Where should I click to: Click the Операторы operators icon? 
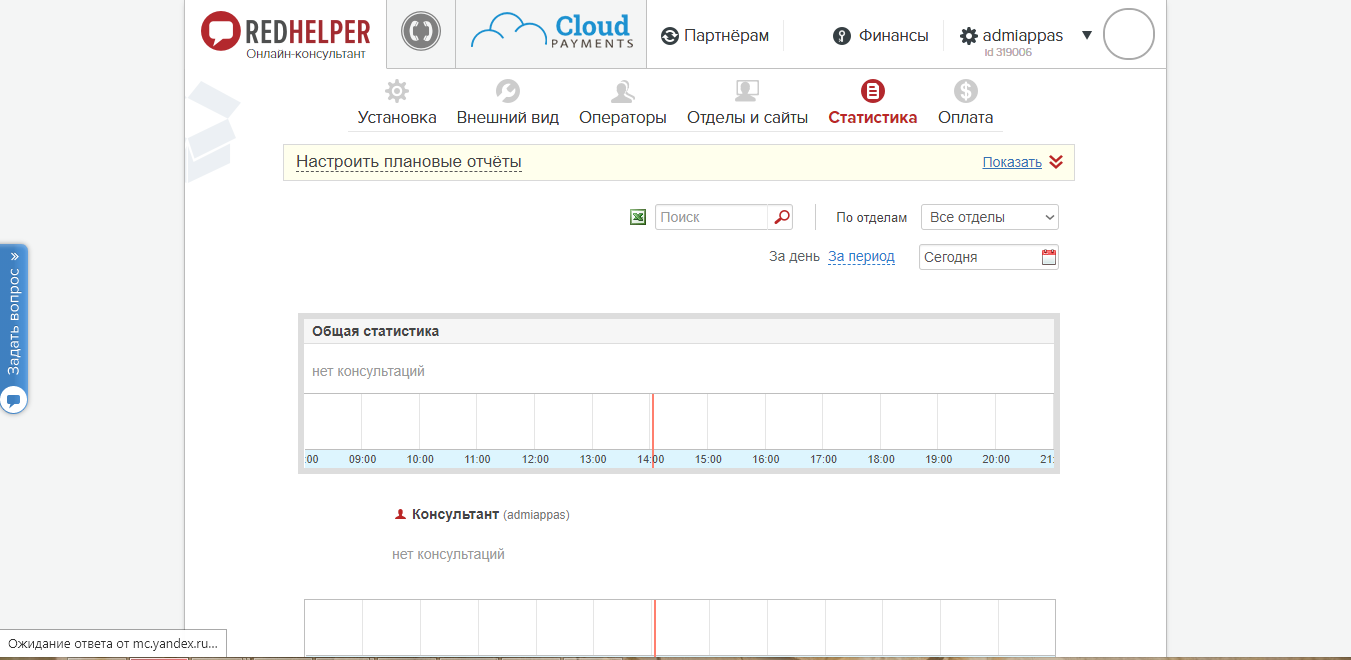(622, 90)
